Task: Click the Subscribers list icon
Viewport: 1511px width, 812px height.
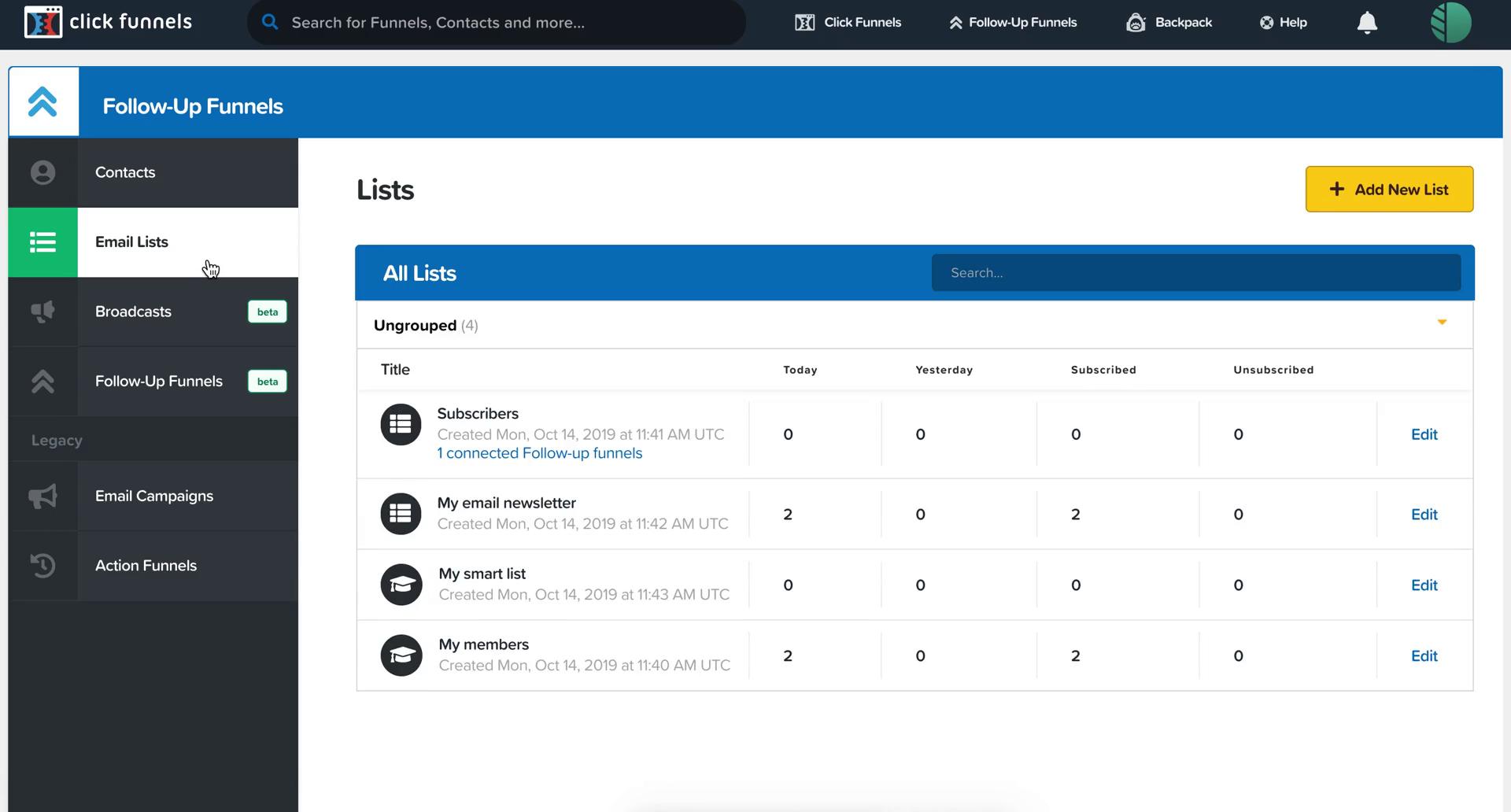Action: point(401,425)
